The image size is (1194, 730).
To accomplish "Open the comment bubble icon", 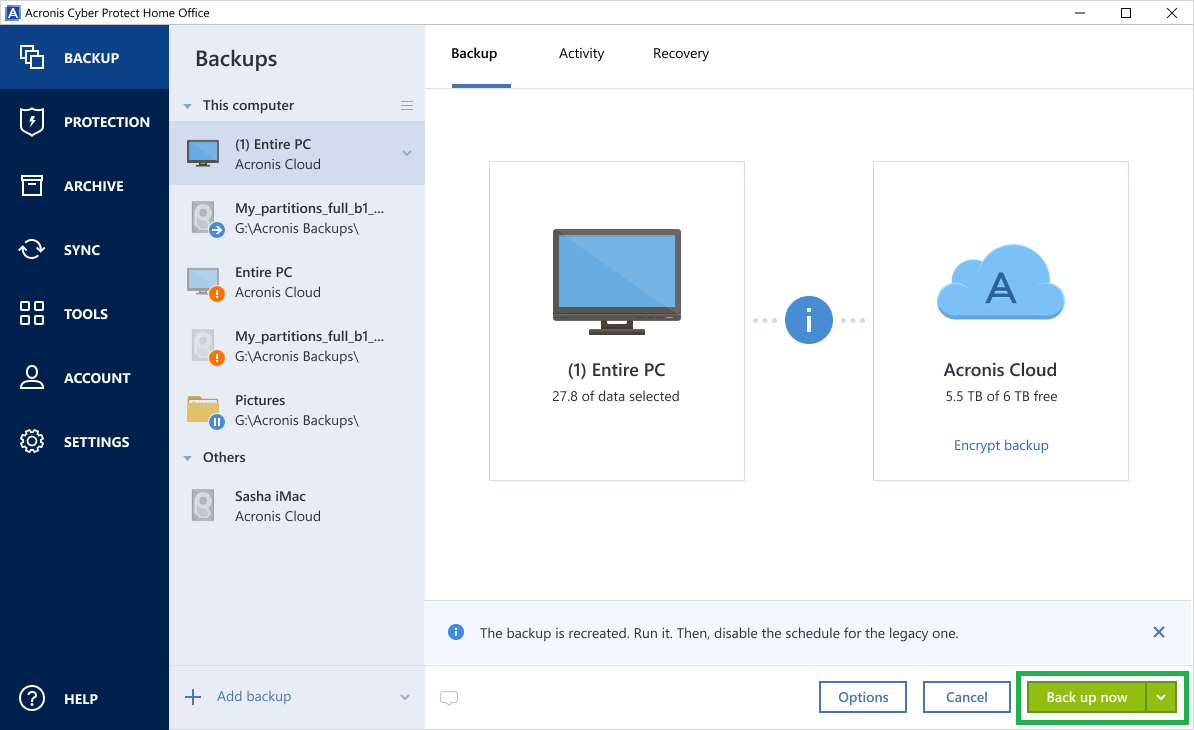I will click(x=449, y=698).
